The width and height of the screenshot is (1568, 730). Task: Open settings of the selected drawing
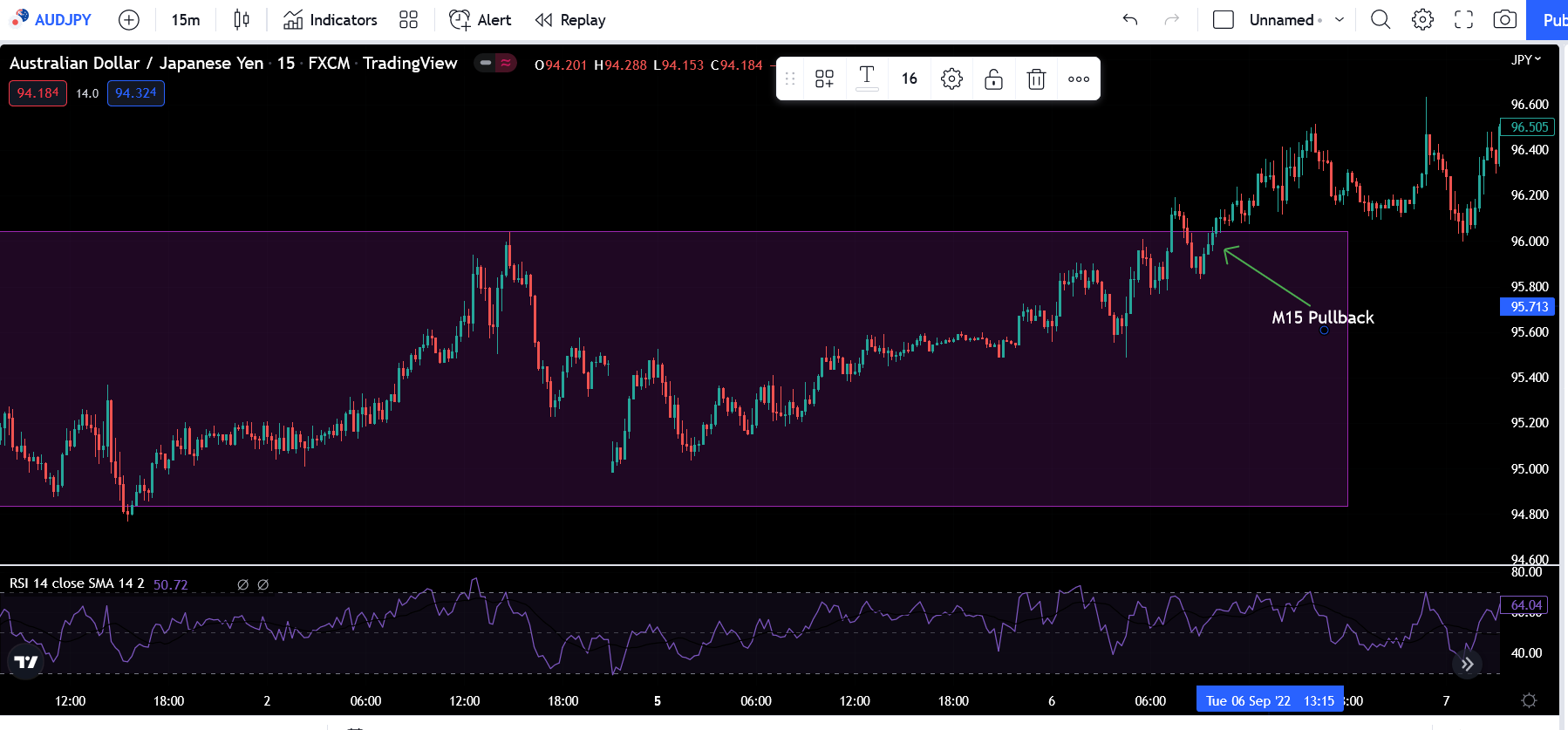[x=951, y=79]
